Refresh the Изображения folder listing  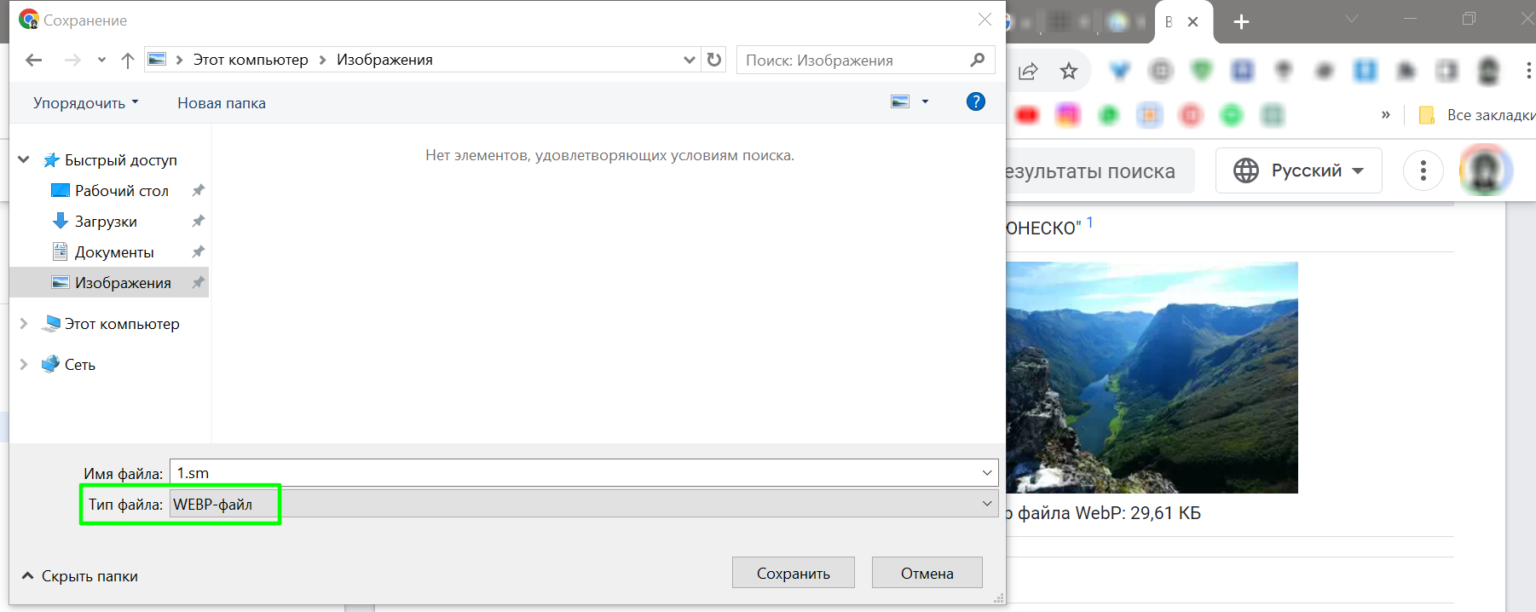click(714, 60)
